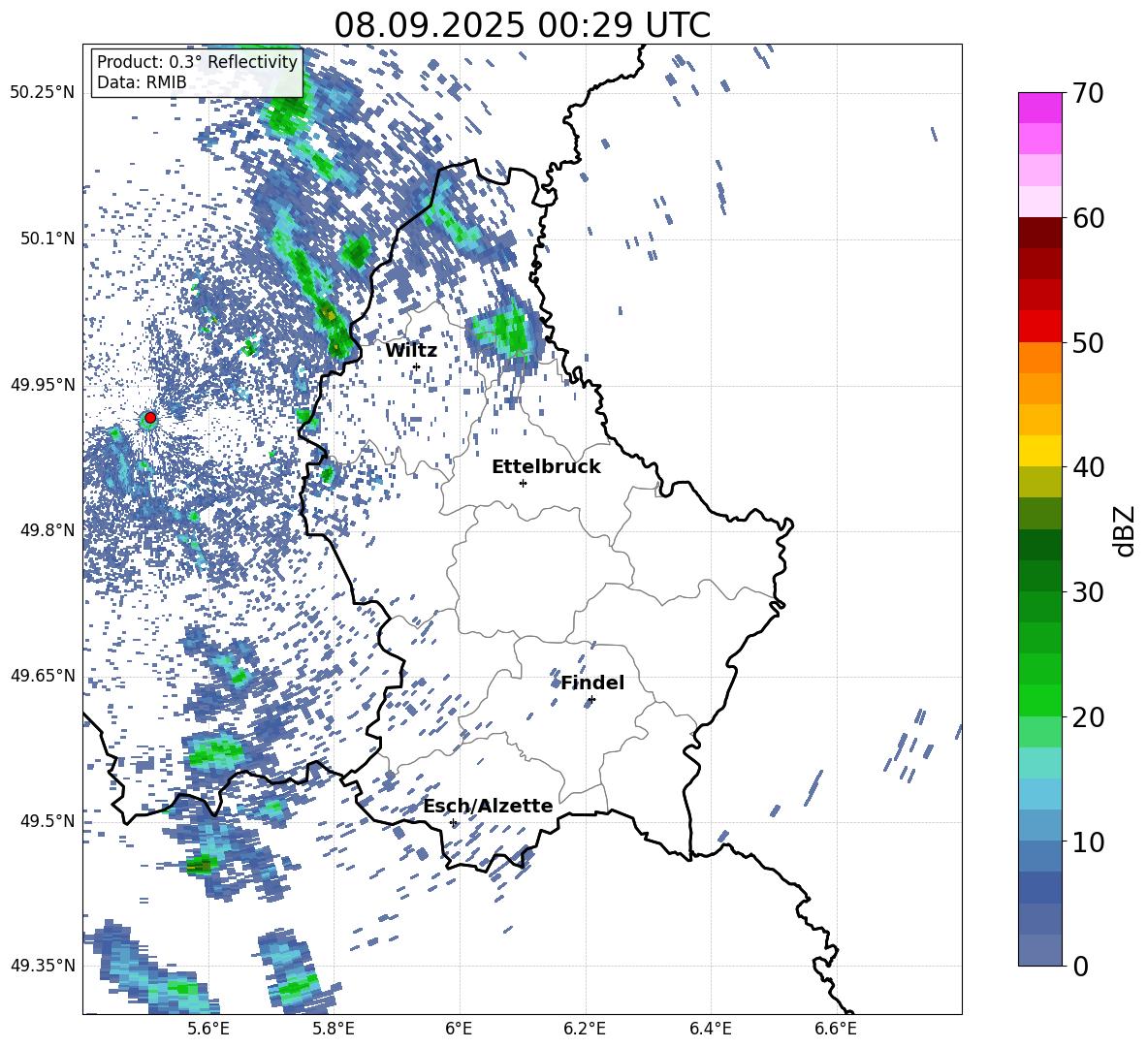
Task: Click the Esch/Alzette station cross marker
Action: point(453,822)
